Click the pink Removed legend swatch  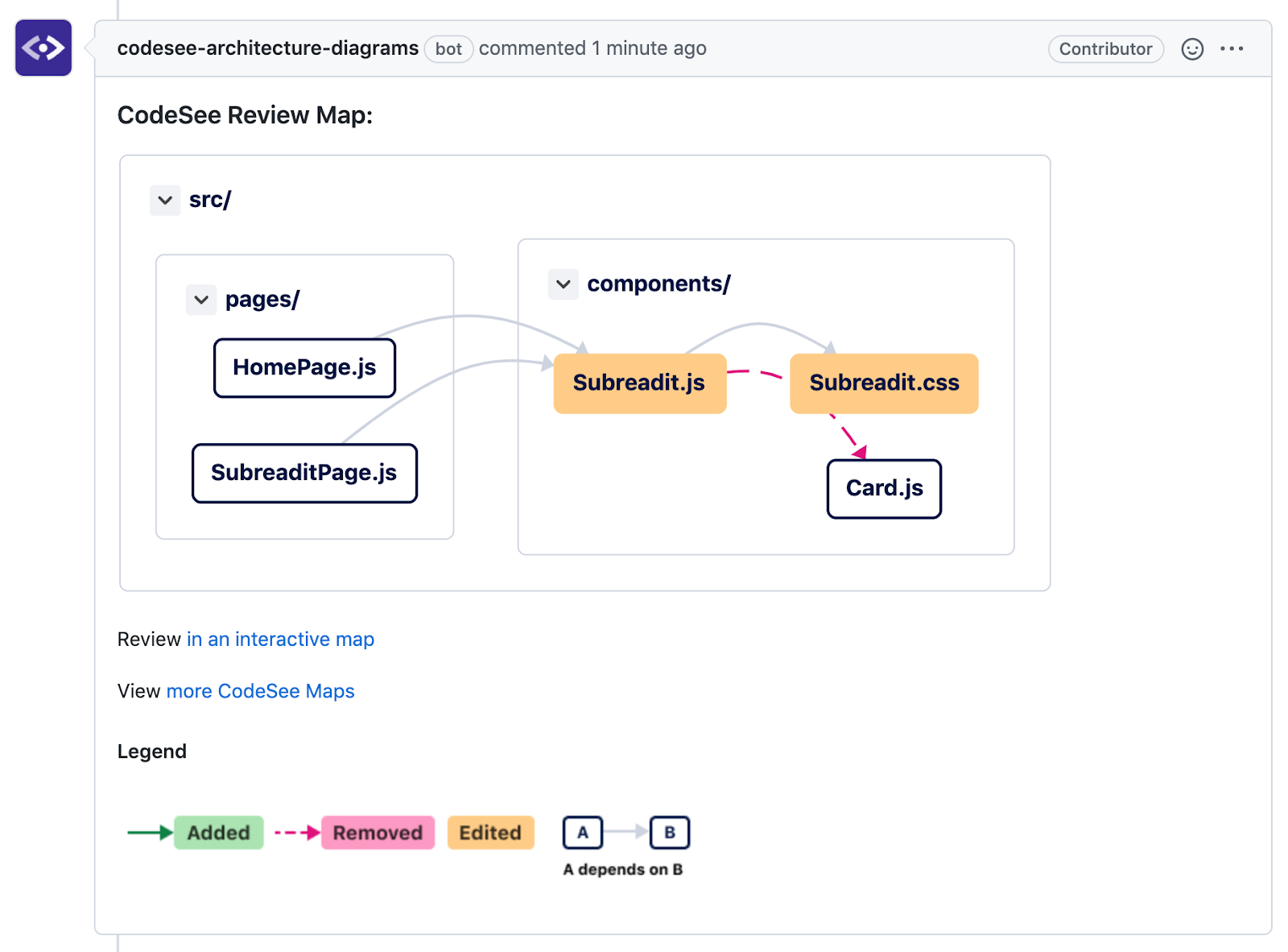[378, 833]
